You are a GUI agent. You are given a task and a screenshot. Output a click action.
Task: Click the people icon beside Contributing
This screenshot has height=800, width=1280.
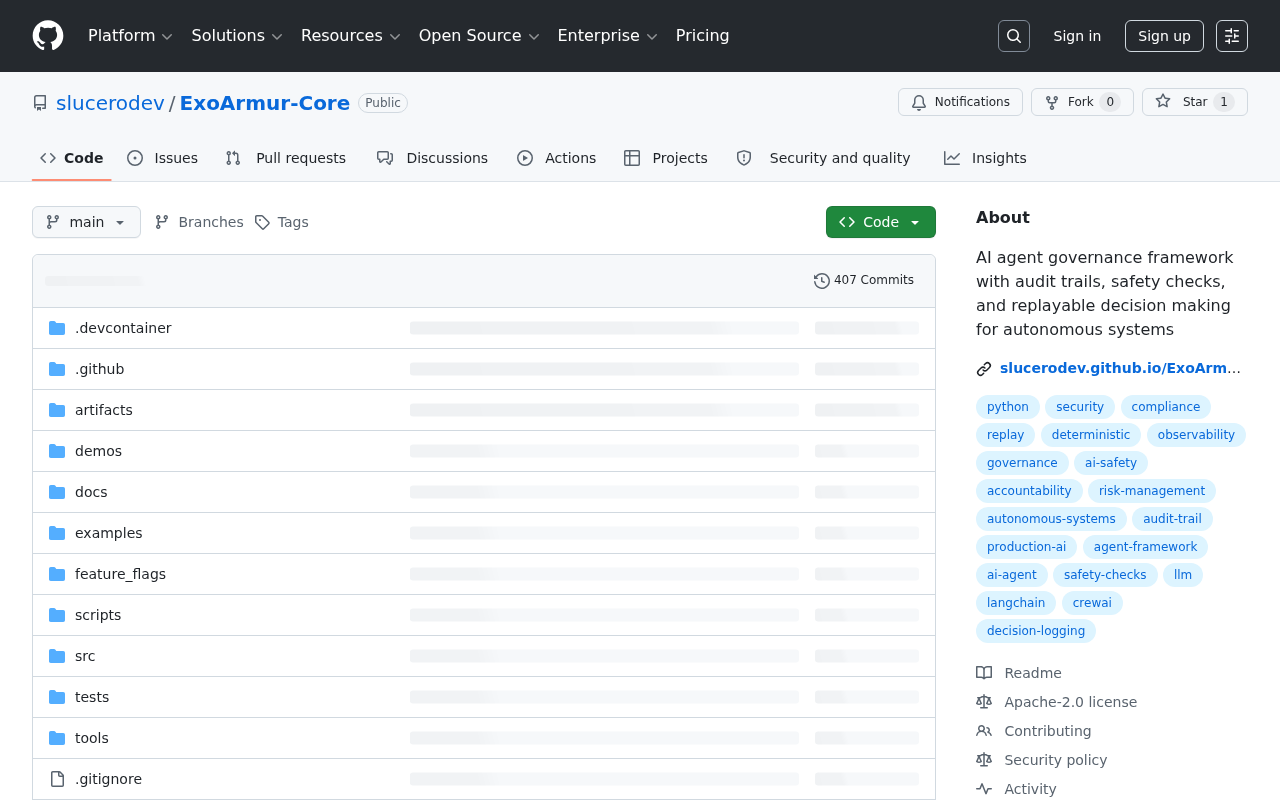coord(984,731)
